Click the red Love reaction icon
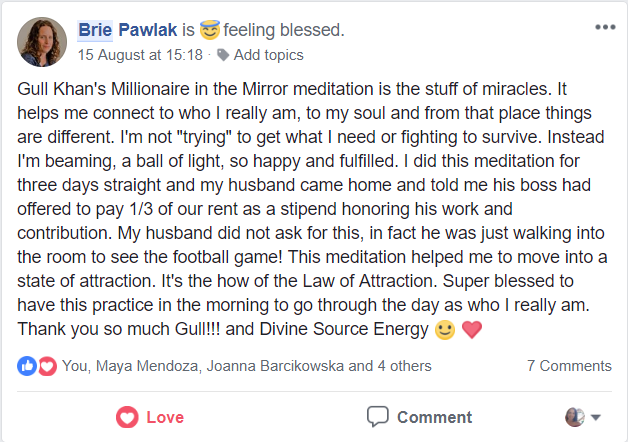 tap(44, 366)
